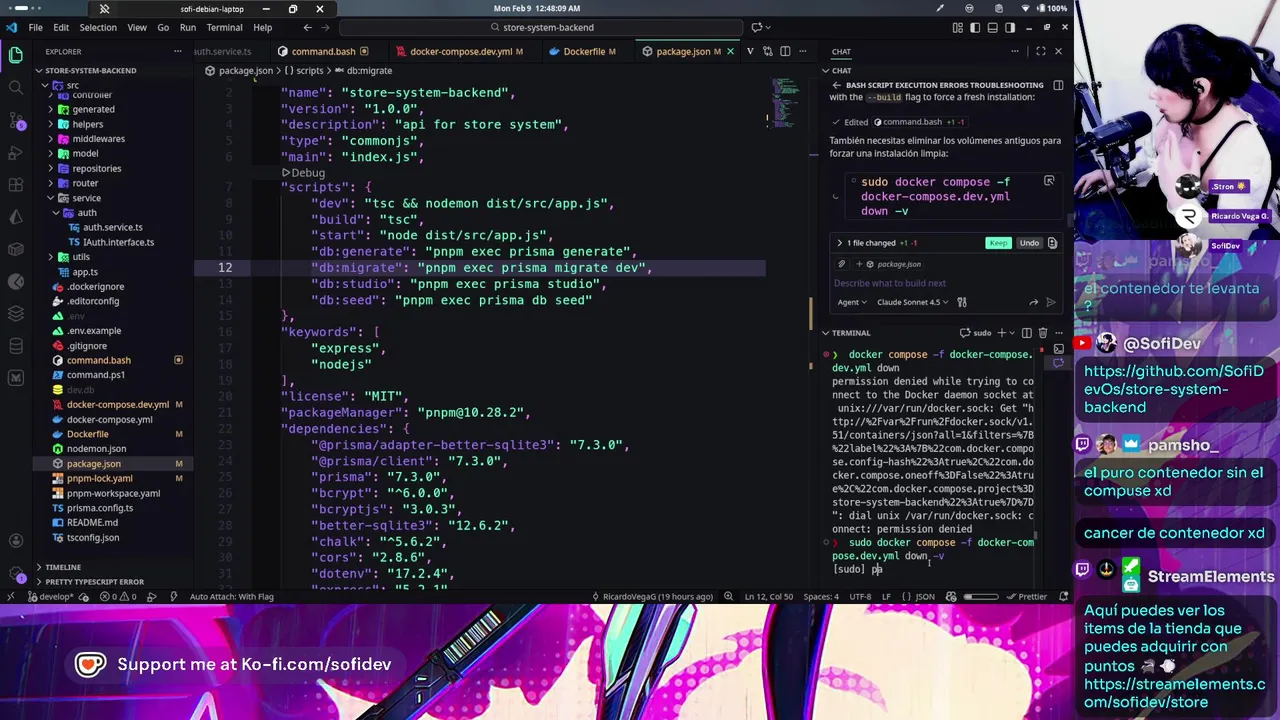Screen dimensions: 1280x720
Task: Kill the terminal with the trash icon
Action: tap(1043, 333)
